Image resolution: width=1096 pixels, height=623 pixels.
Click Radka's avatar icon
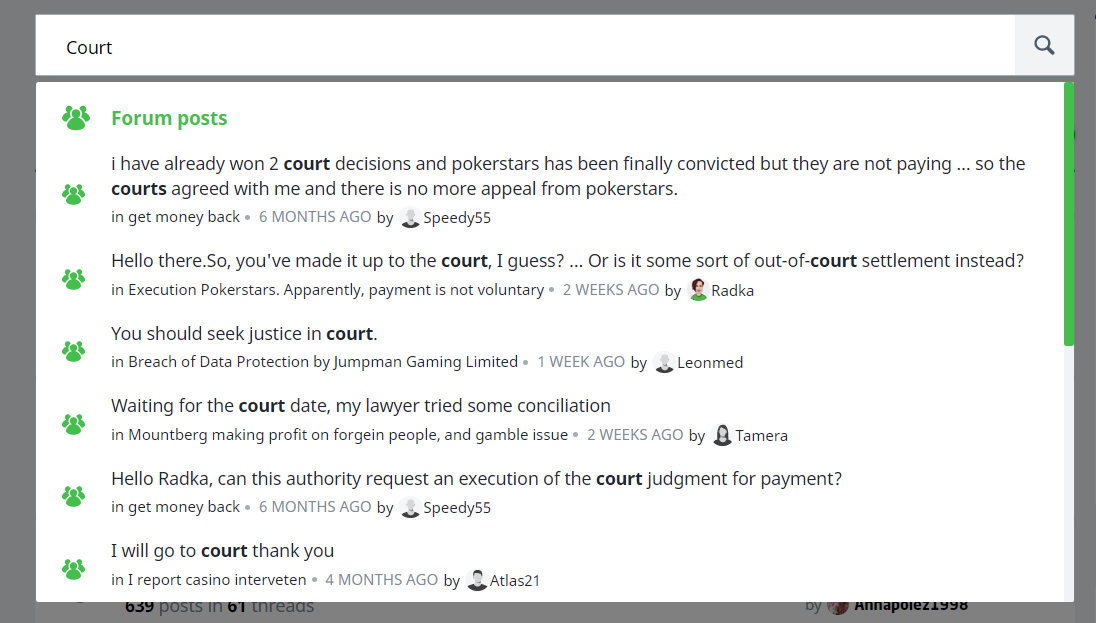(x=698, y=290)
